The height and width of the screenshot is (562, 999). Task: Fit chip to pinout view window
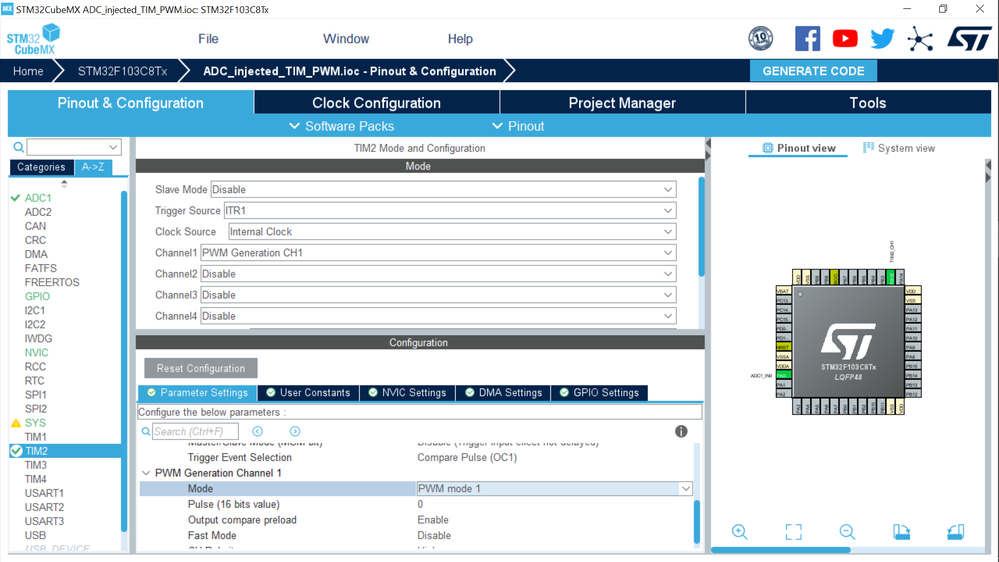(x=793, y=531)
